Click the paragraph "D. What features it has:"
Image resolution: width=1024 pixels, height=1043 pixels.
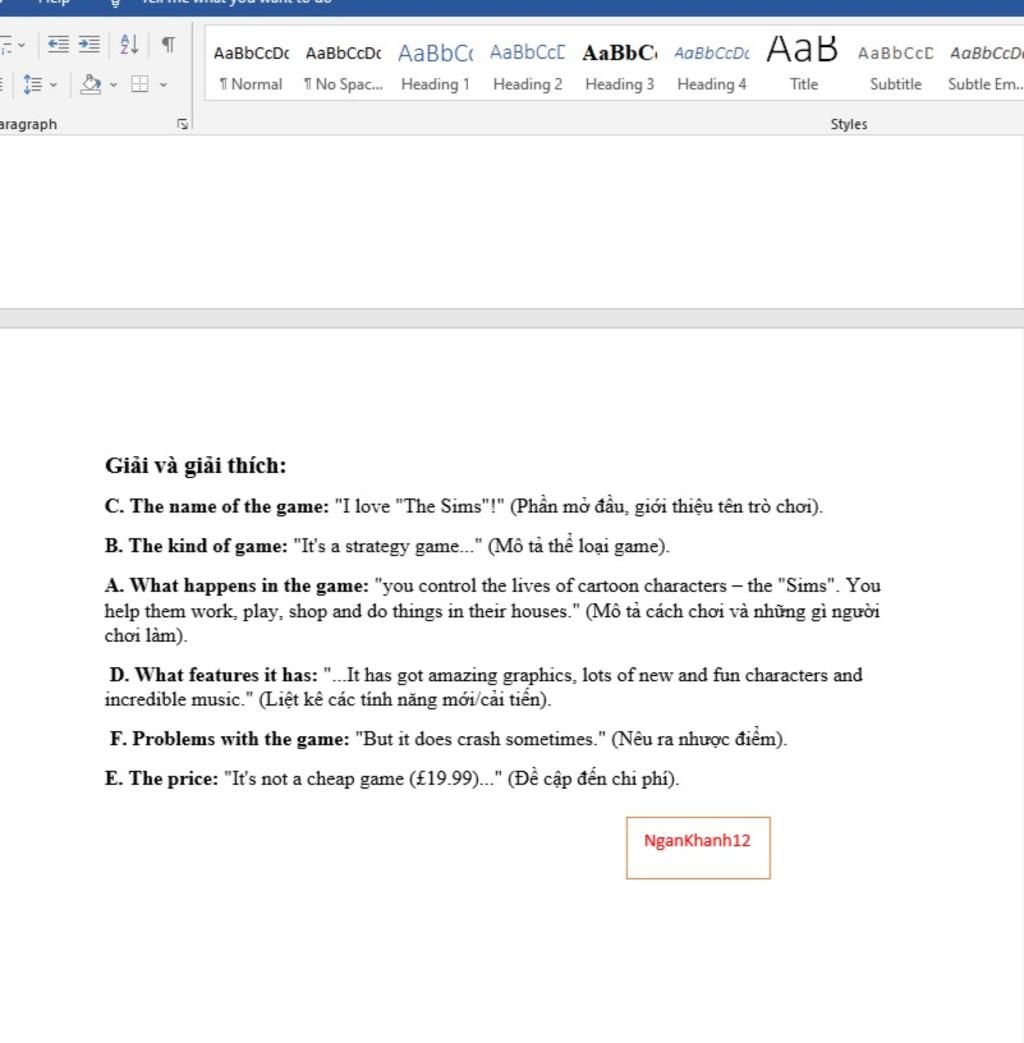click(x=484, y=687)
